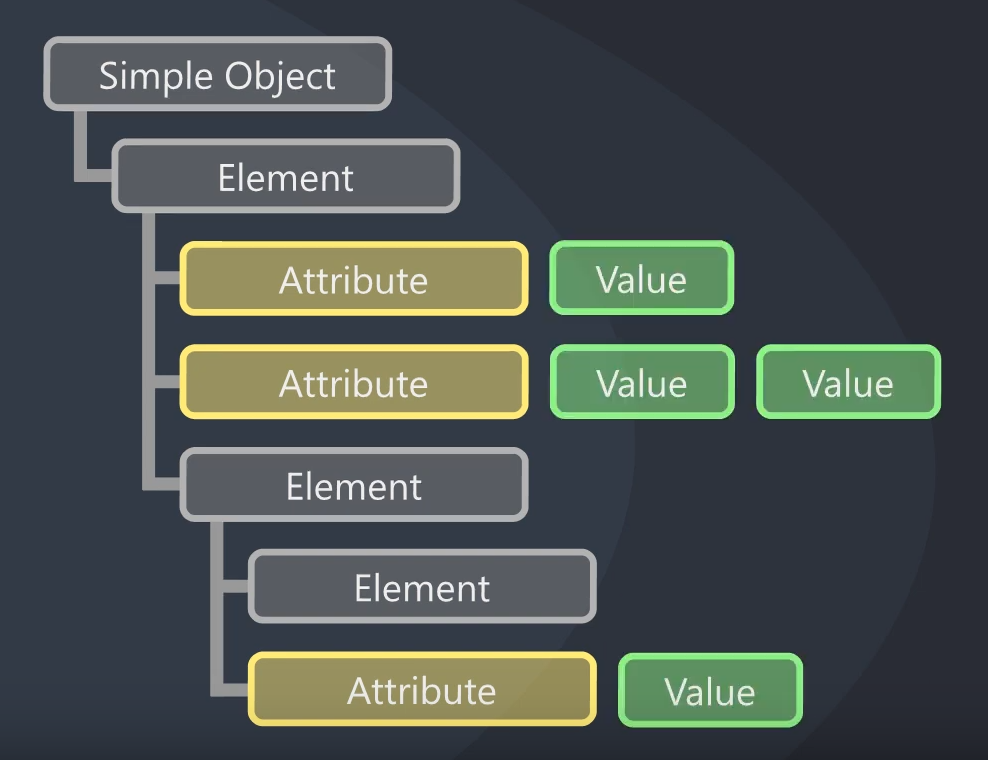Image resolution: width=988 pixels, height=760 pixels.
Task: Click the connector elbow into the bottom Attribute
Action: coord(230,689)
